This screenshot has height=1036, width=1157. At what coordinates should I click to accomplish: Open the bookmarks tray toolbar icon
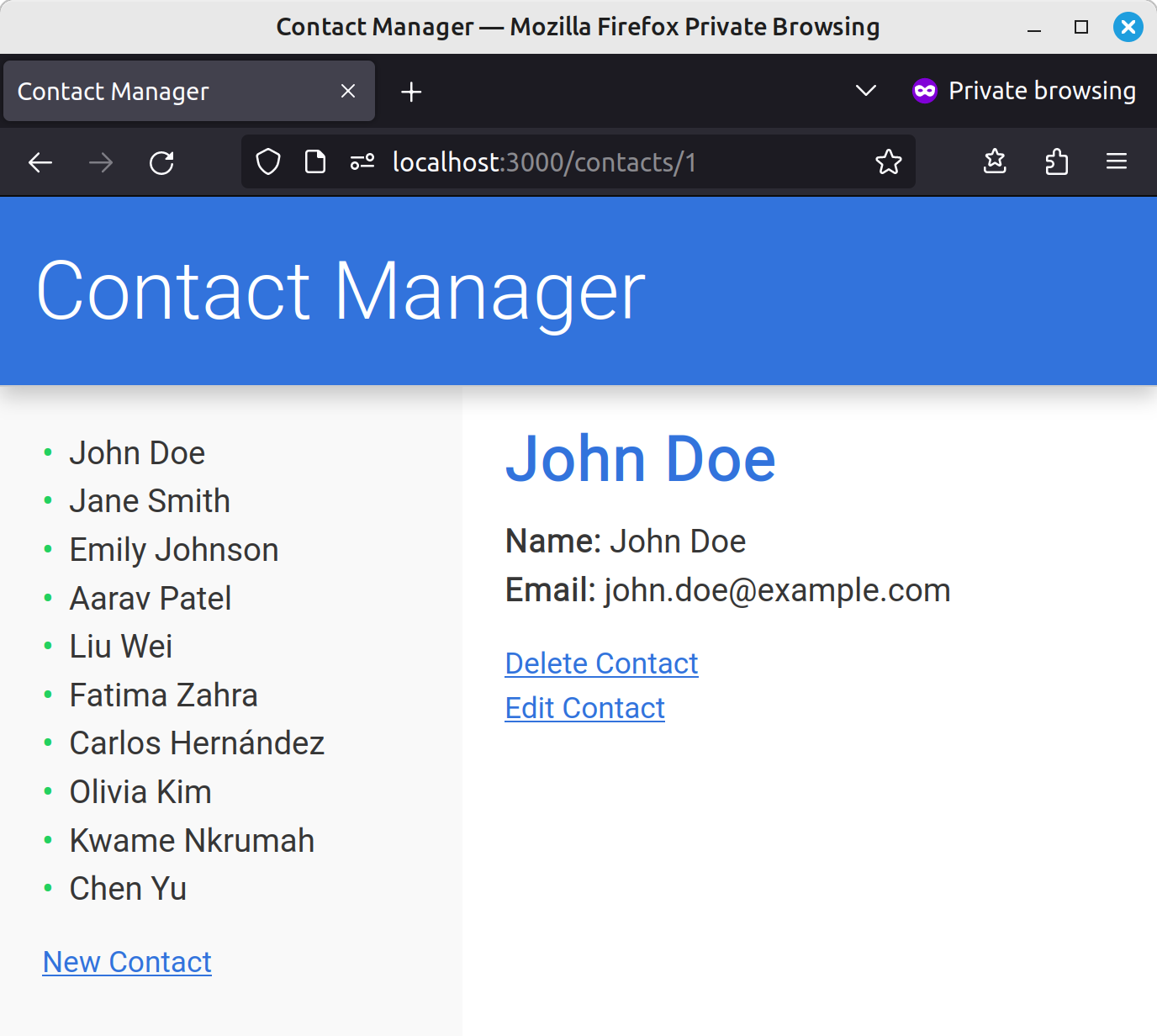click(996, 161)
